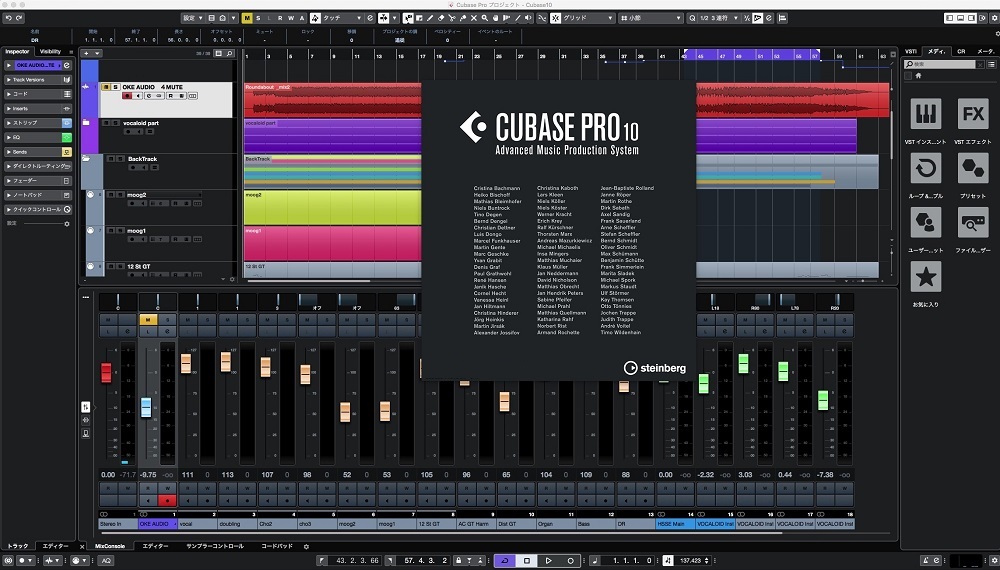The height and width of the screenshot is (570, 1000).
Task: Click the Quantize Q icon
Action: click(691, 18)
